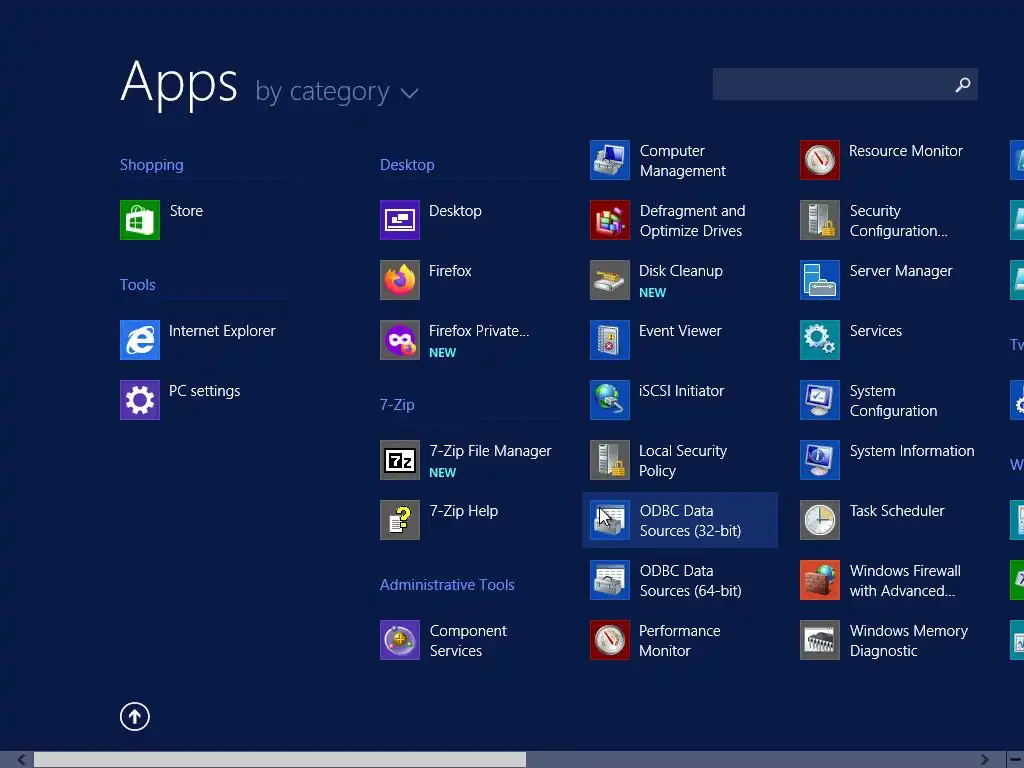This screenshot has width=1024, height=768.
Task: Click the up arrow to return to Start
Action: tap(135, 716)
